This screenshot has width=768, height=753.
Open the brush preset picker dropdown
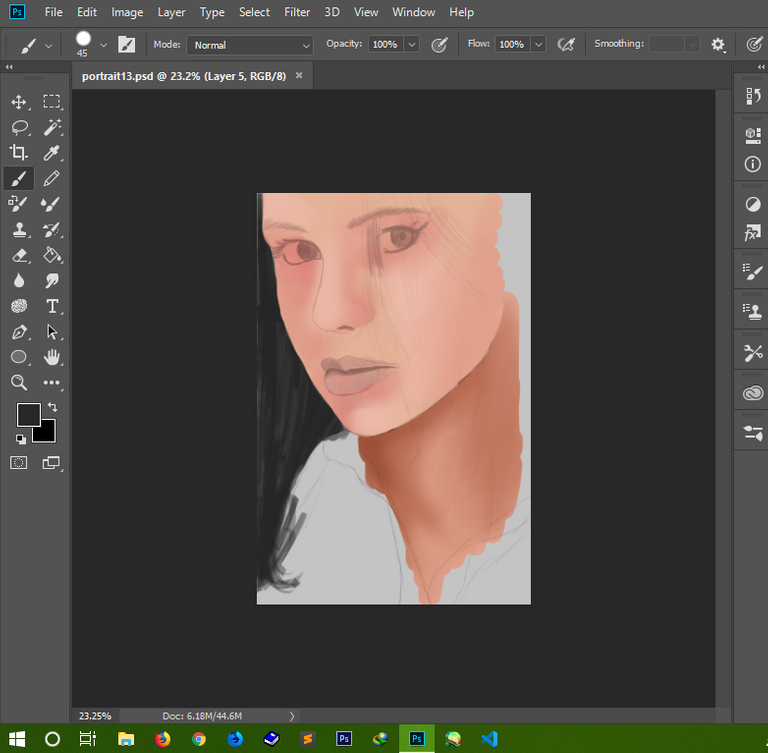pos(103,45)
